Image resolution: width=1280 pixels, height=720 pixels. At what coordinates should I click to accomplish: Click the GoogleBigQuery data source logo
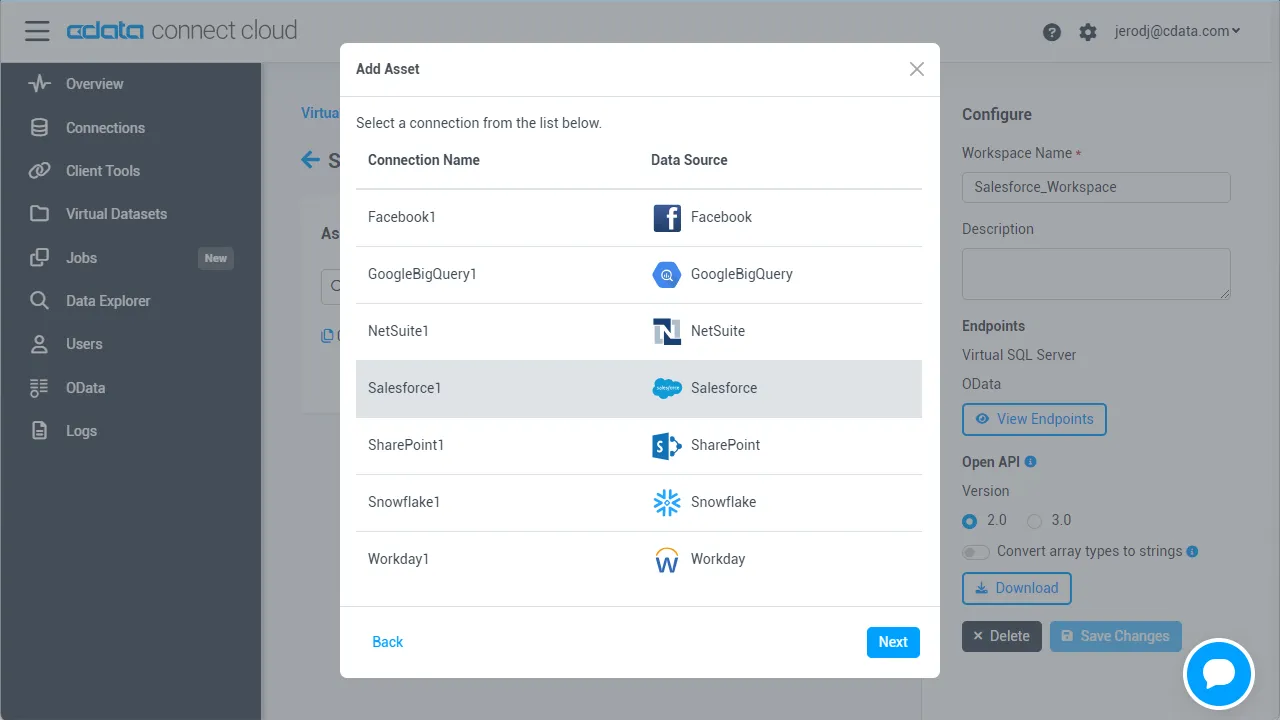point(667,274)
